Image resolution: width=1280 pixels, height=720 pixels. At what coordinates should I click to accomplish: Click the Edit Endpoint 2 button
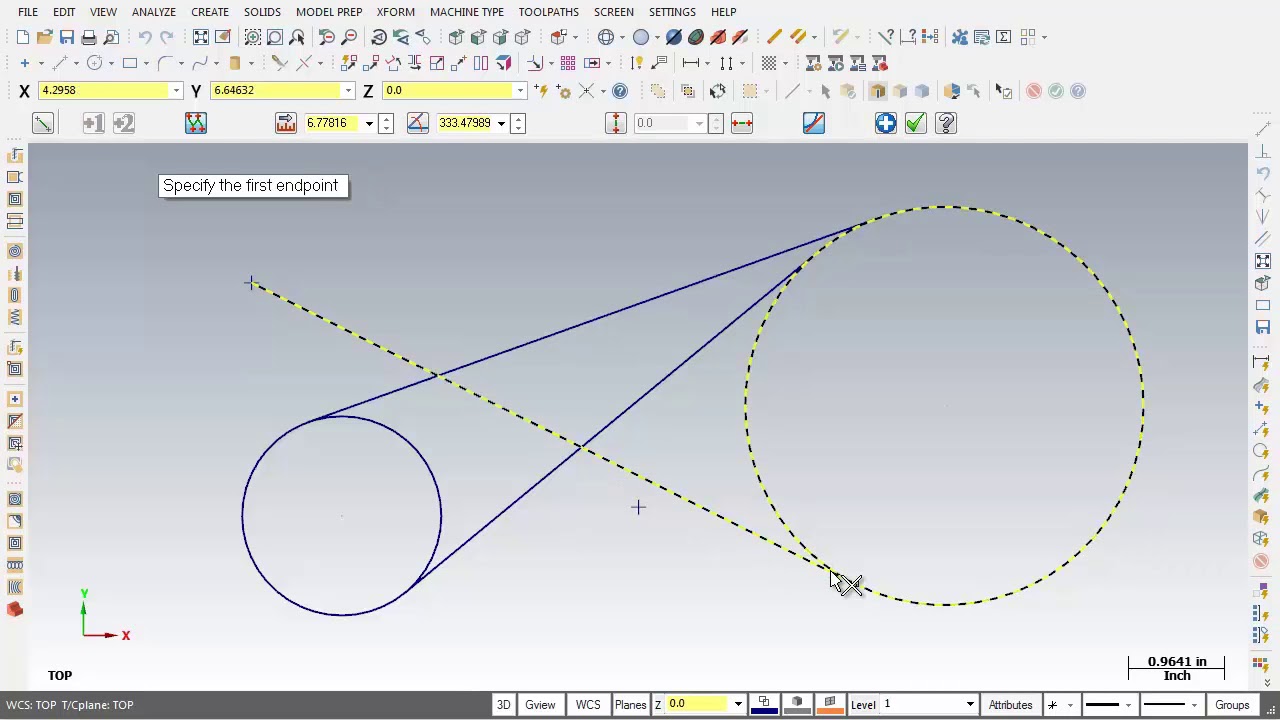pos(123,123)
